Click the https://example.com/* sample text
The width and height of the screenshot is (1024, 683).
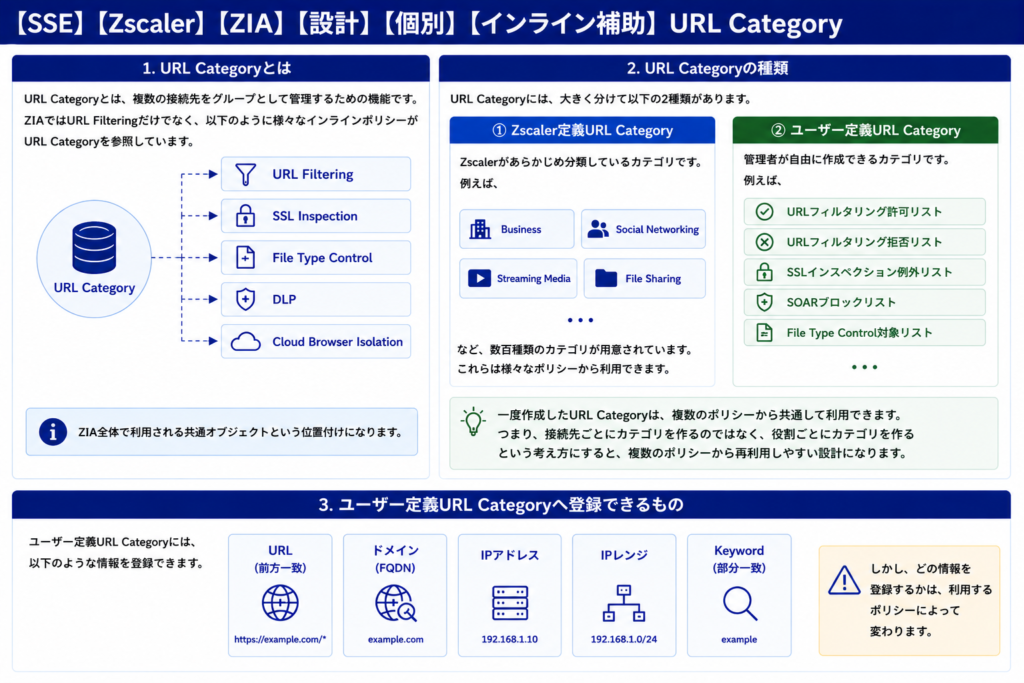click(x=280, y=639)
